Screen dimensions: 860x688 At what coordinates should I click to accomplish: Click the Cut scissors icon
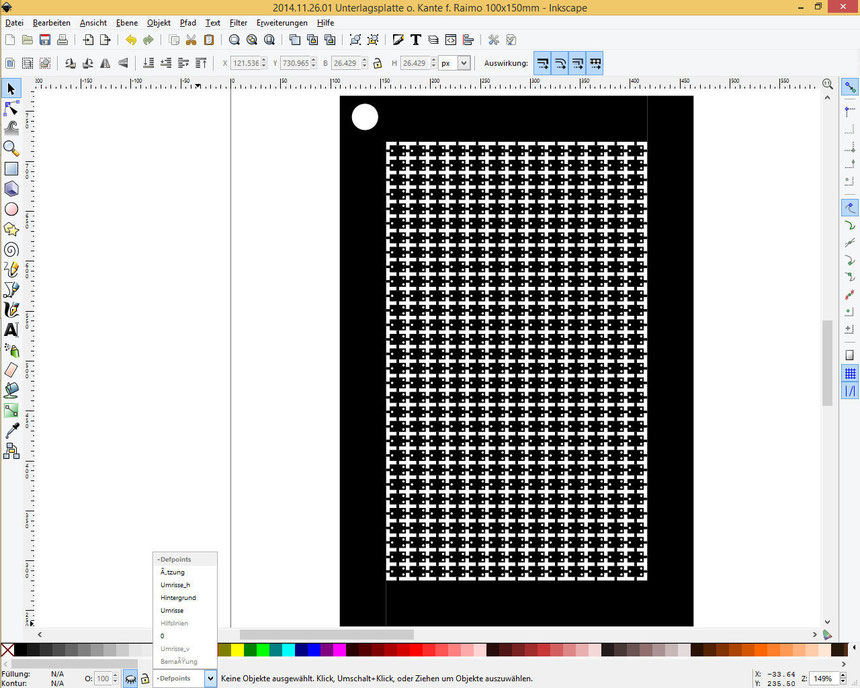pyautogui.click(x=191, y=40)
